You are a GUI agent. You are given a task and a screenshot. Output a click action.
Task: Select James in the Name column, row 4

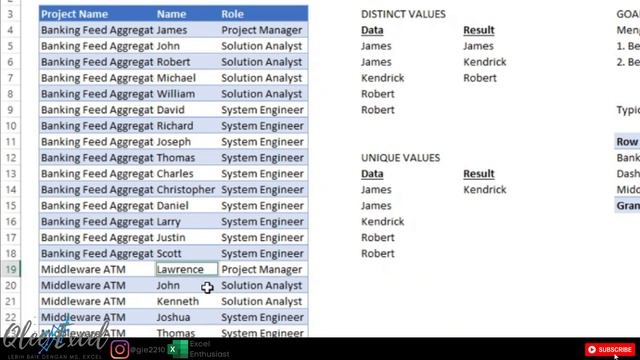tap(187, 30)
